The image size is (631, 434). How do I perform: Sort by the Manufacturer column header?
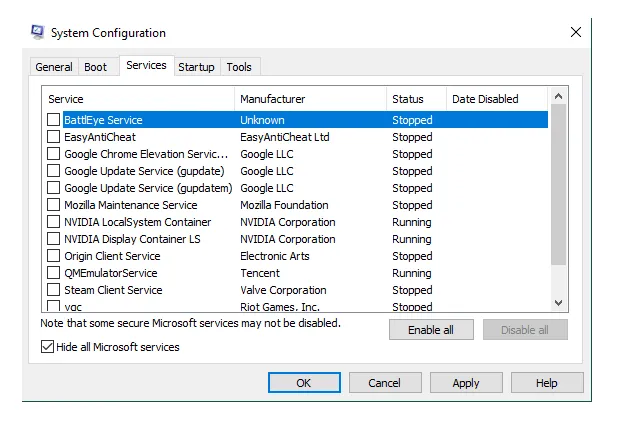310,99
